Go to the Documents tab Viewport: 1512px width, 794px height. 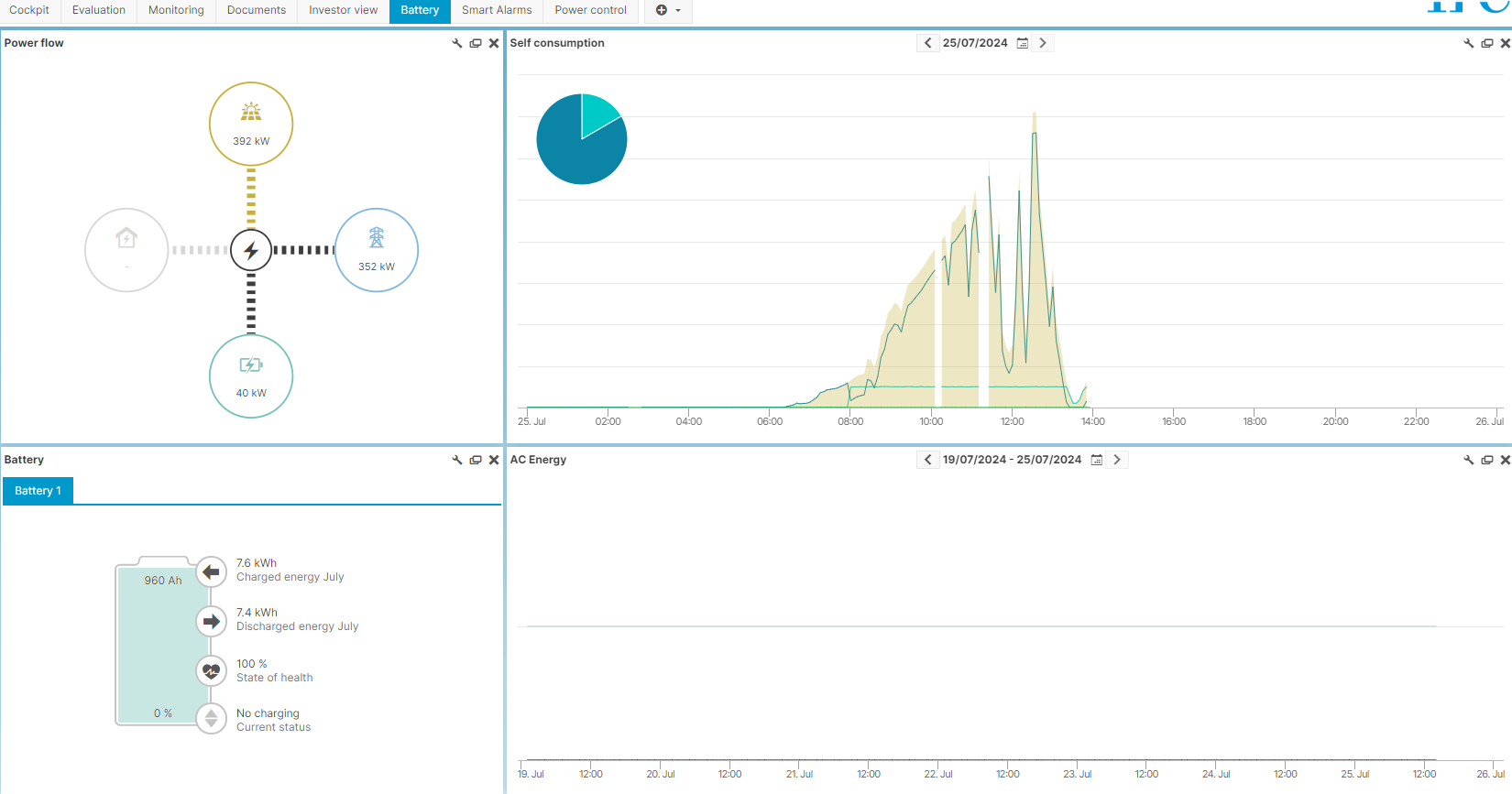click(x=257, y=10)
